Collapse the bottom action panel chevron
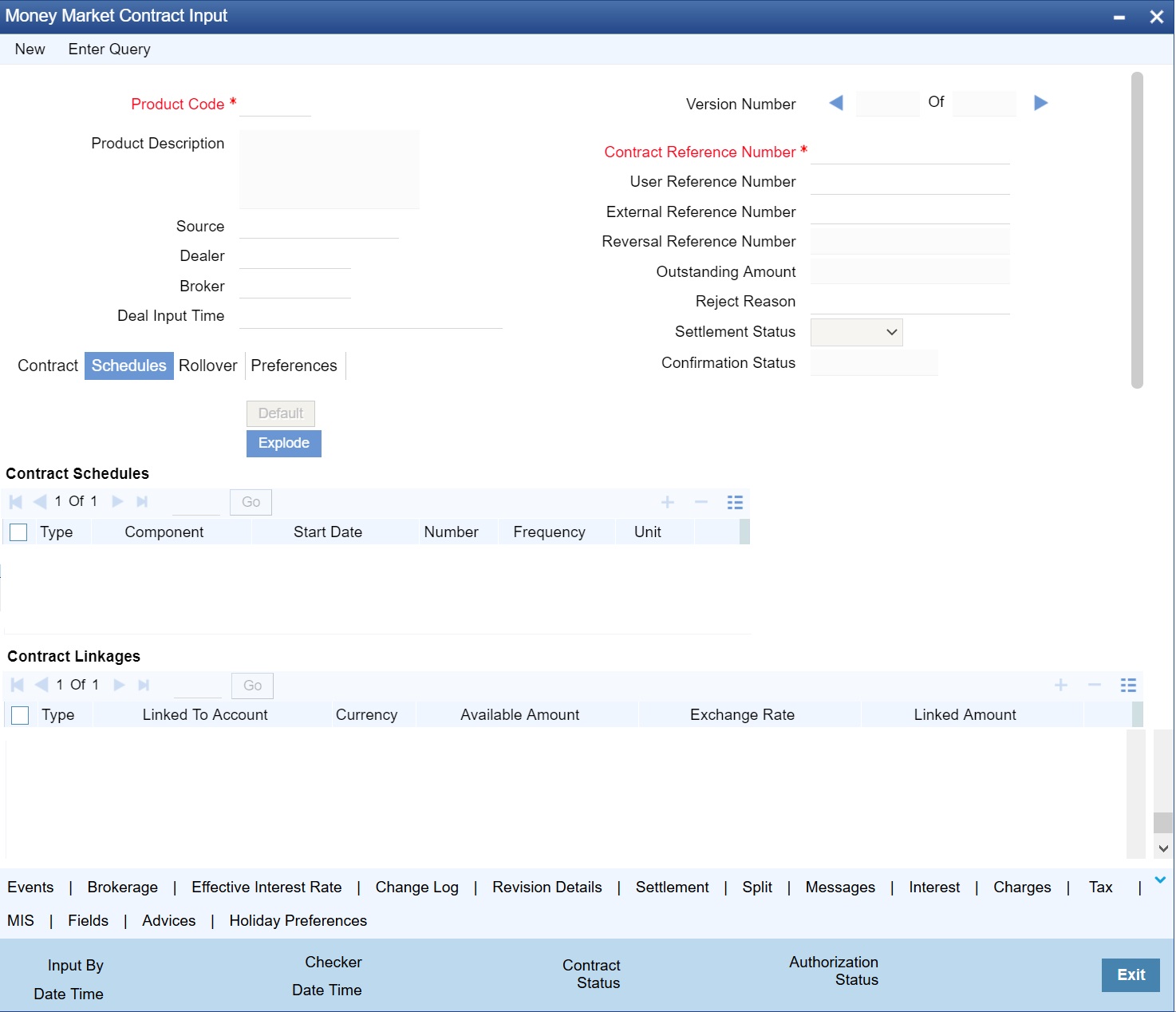 (1159, 879)
